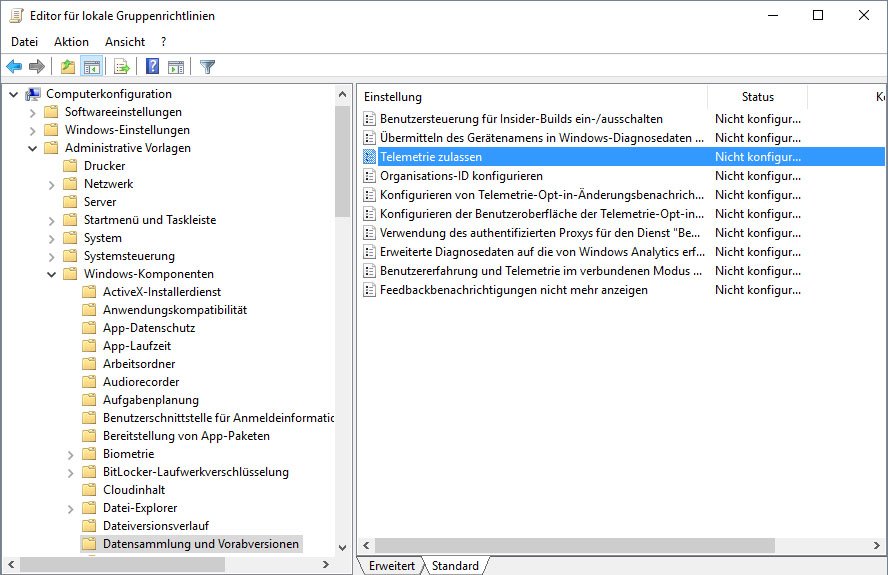Sort by Status column header
This screenshot has width=888, height=575.
coord(757,97)
